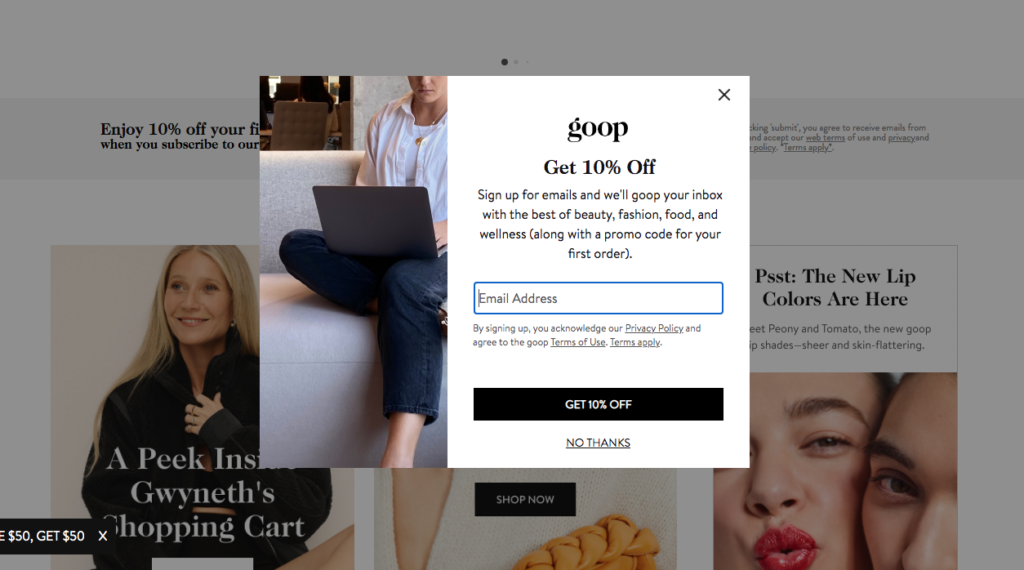
Task: Click the popup's laptop woman image
Action: pos(353,272)
